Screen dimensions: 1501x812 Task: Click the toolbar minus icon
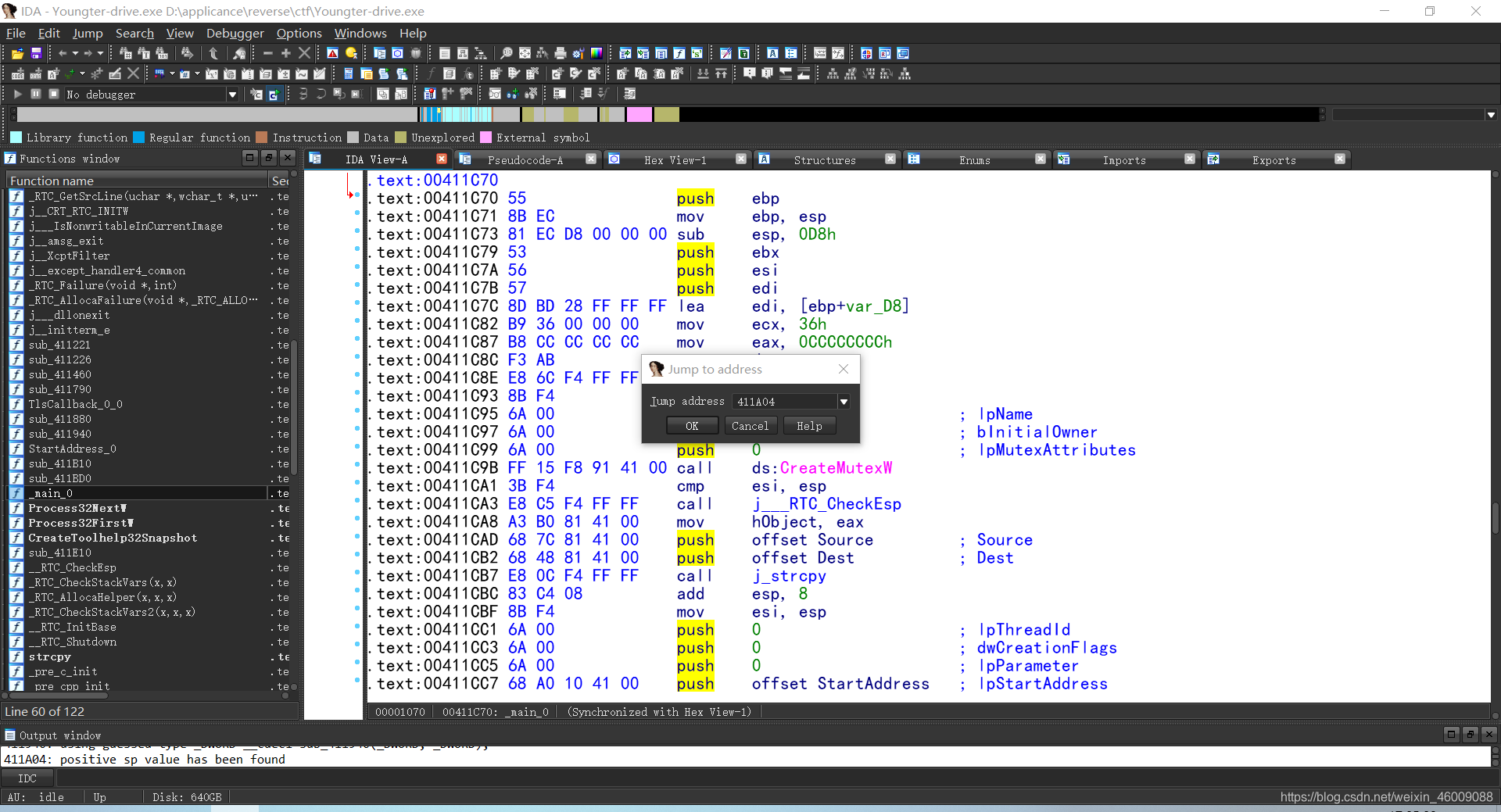coord(267,53)
